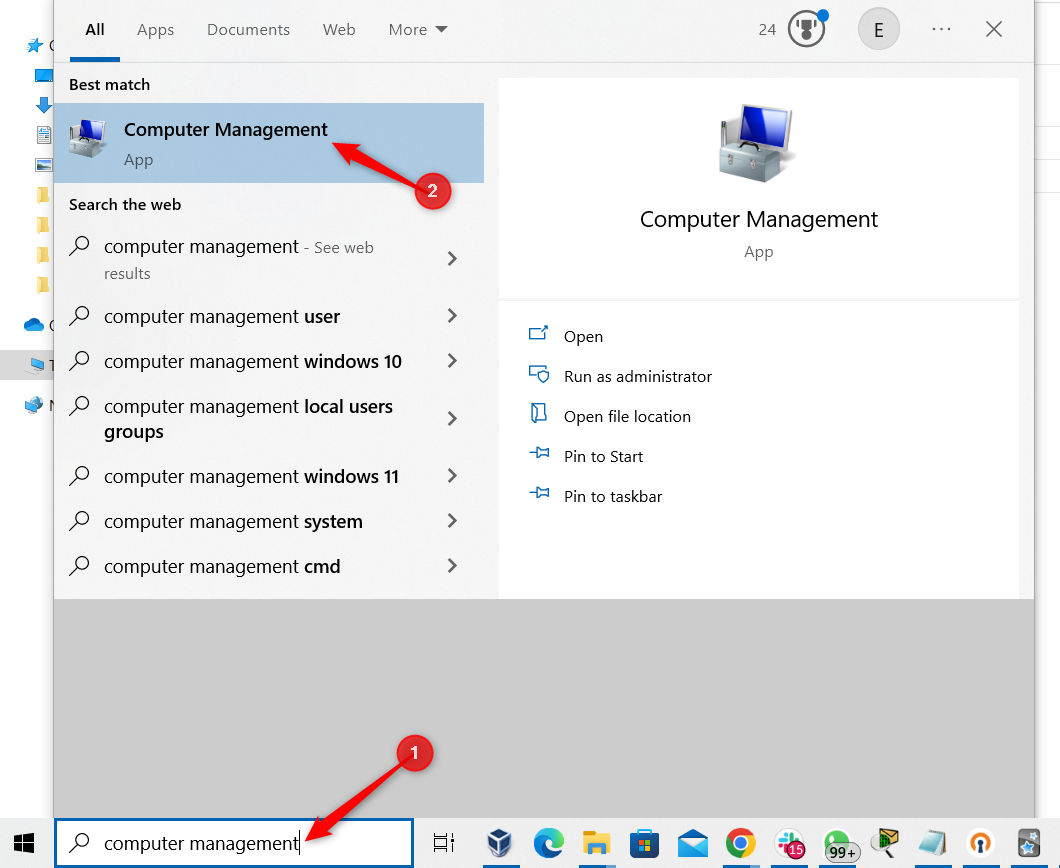
Task: Switch to the Documents tab
Action: (248, 29)
